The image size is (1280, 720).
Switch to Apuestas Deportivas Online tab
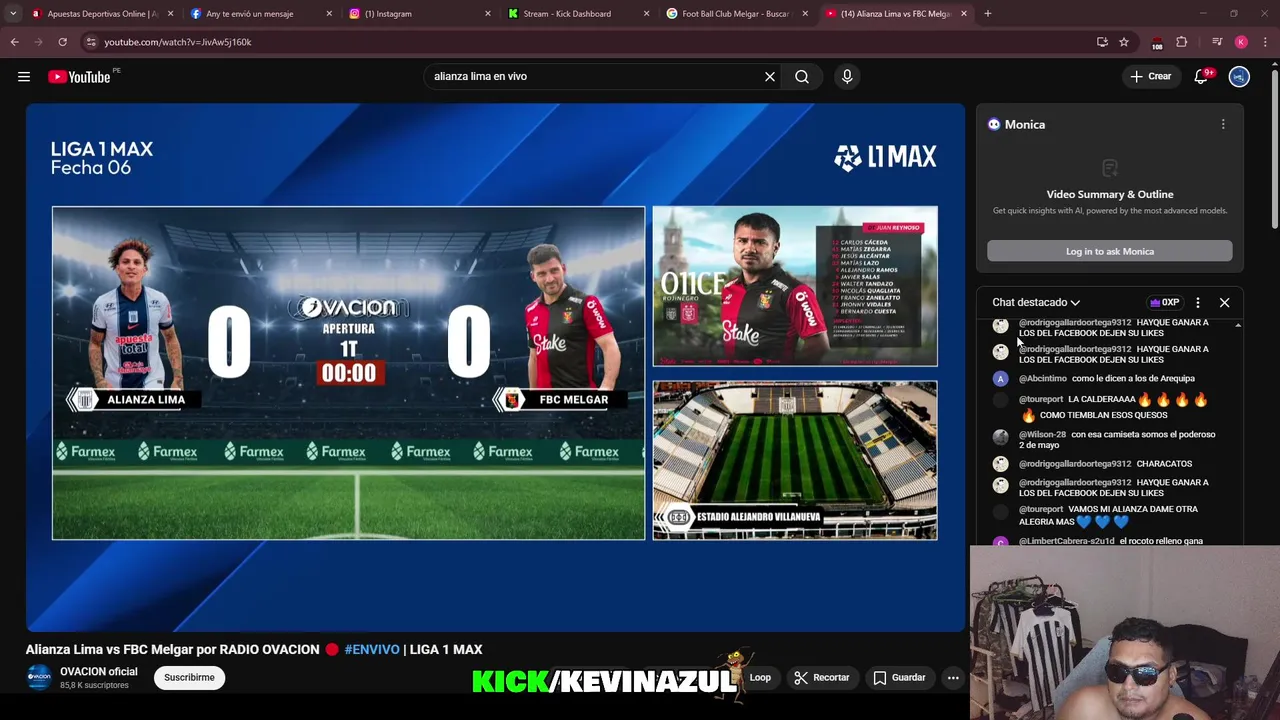click(101, 14)
